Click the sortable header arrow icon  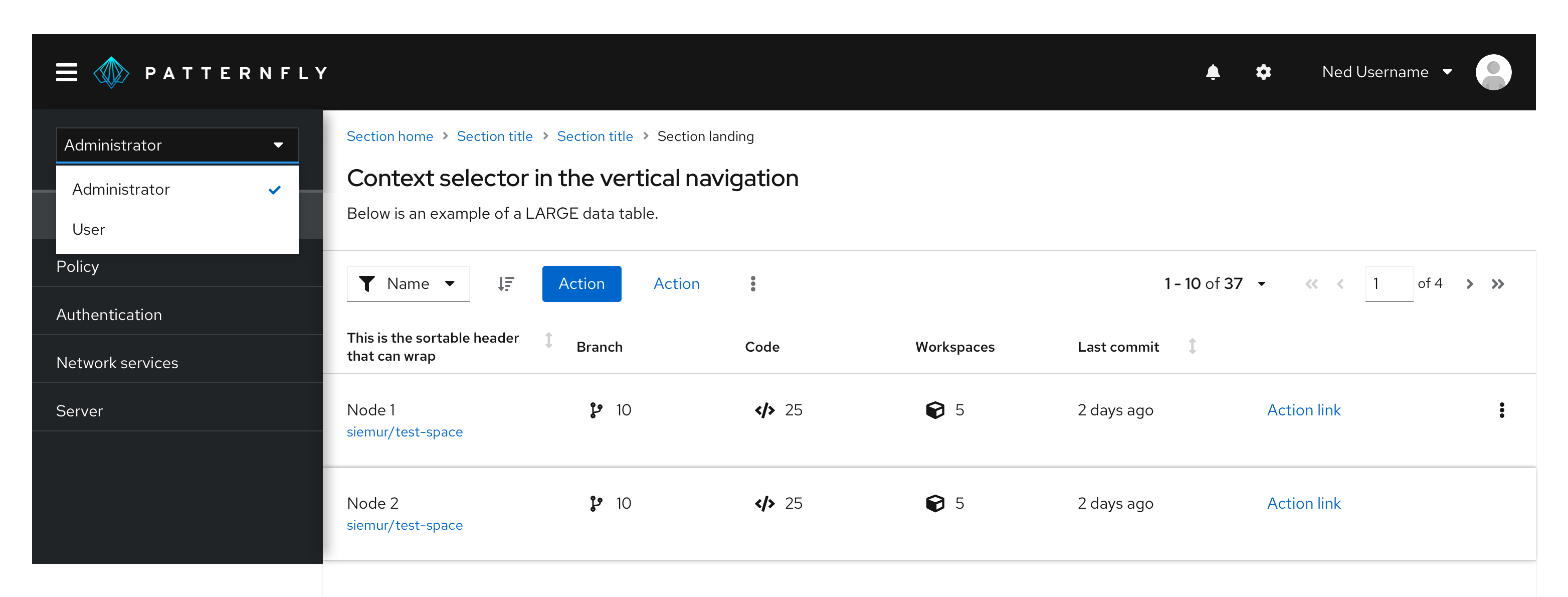pyautogui.click(x=548, y=347)
